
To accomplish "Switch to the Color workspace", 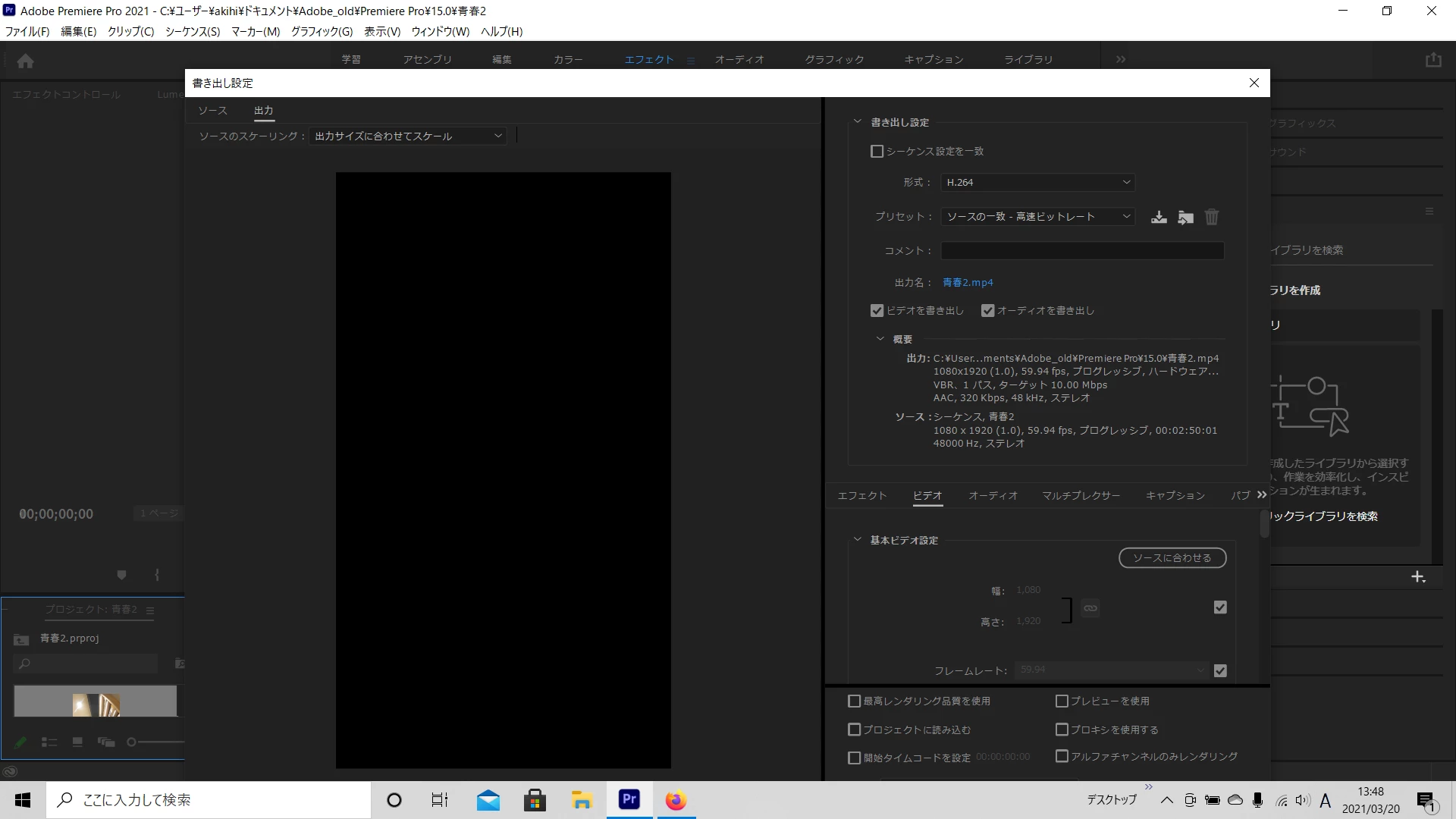I will (x=568, y=59).
